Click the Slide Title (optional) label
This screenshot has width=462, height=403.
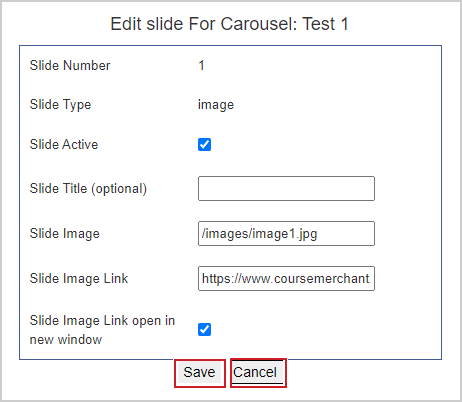coord(88,189)
